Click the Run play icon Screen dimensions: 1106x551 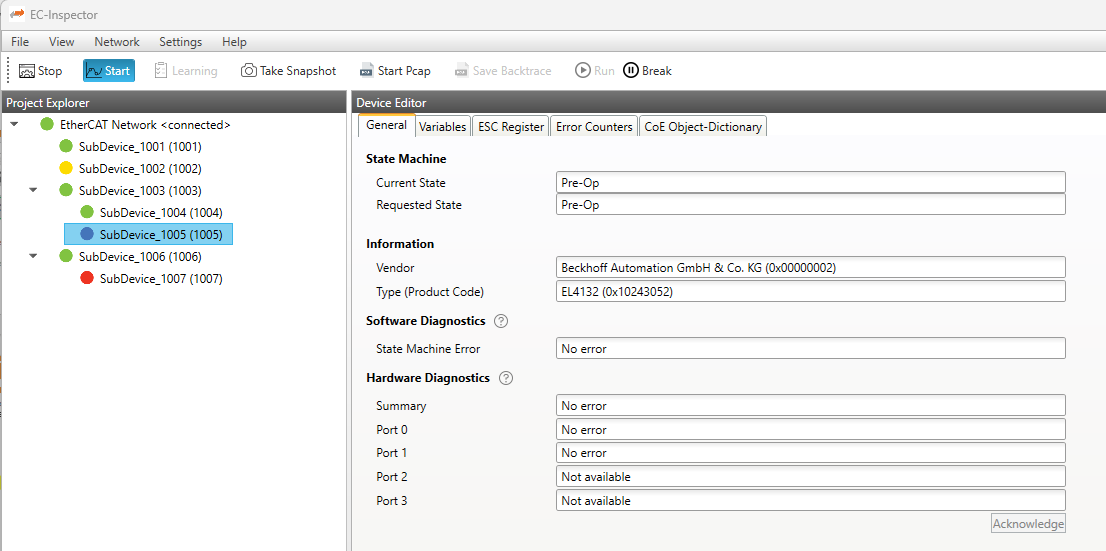[x=583, y=71]
